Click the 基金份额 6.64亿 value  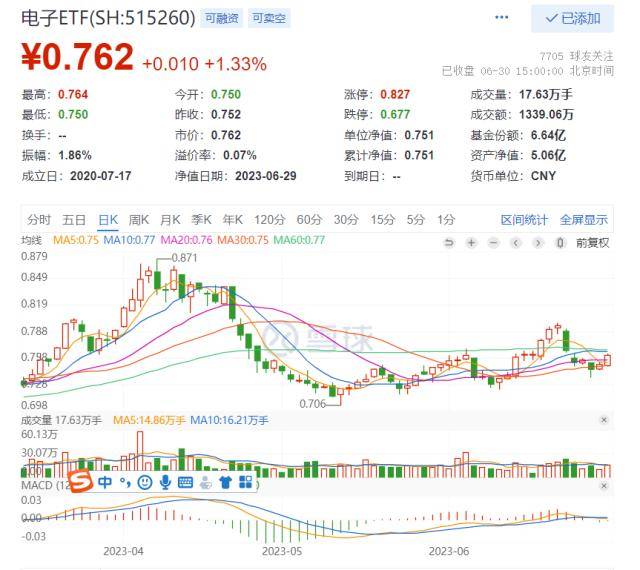[548, 135]
